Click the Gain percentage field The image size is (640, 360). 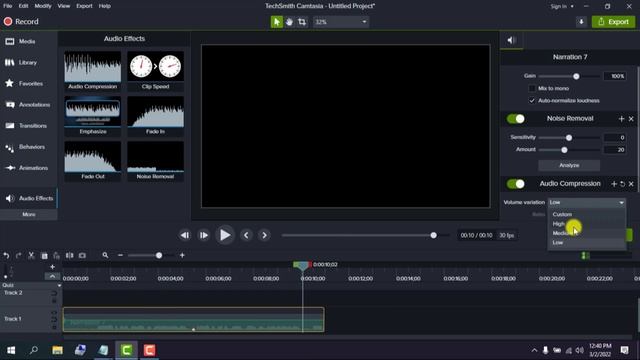[615, 76]
